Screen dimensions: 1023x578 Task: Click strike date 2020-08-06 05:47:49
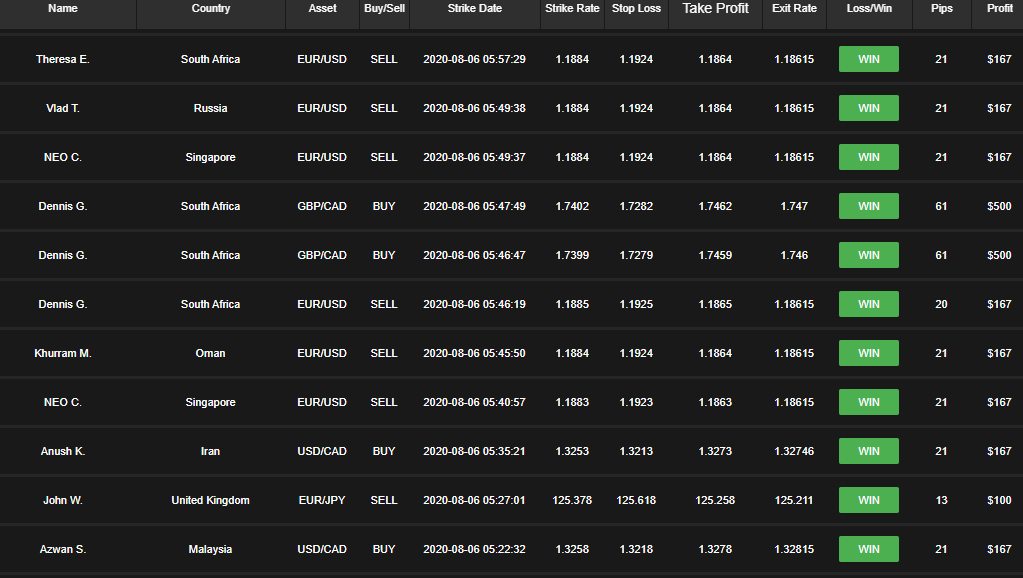point(474,206)
